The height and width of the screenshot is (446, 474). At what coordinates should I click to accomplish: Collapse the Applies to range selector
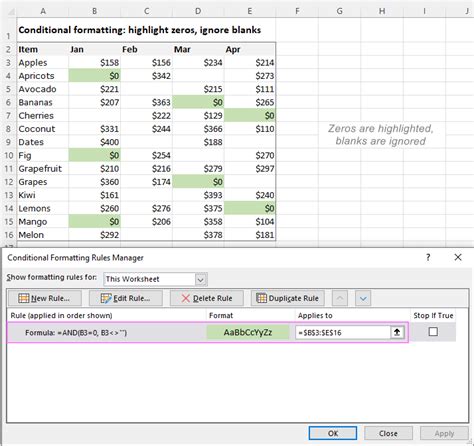[397, 332]
